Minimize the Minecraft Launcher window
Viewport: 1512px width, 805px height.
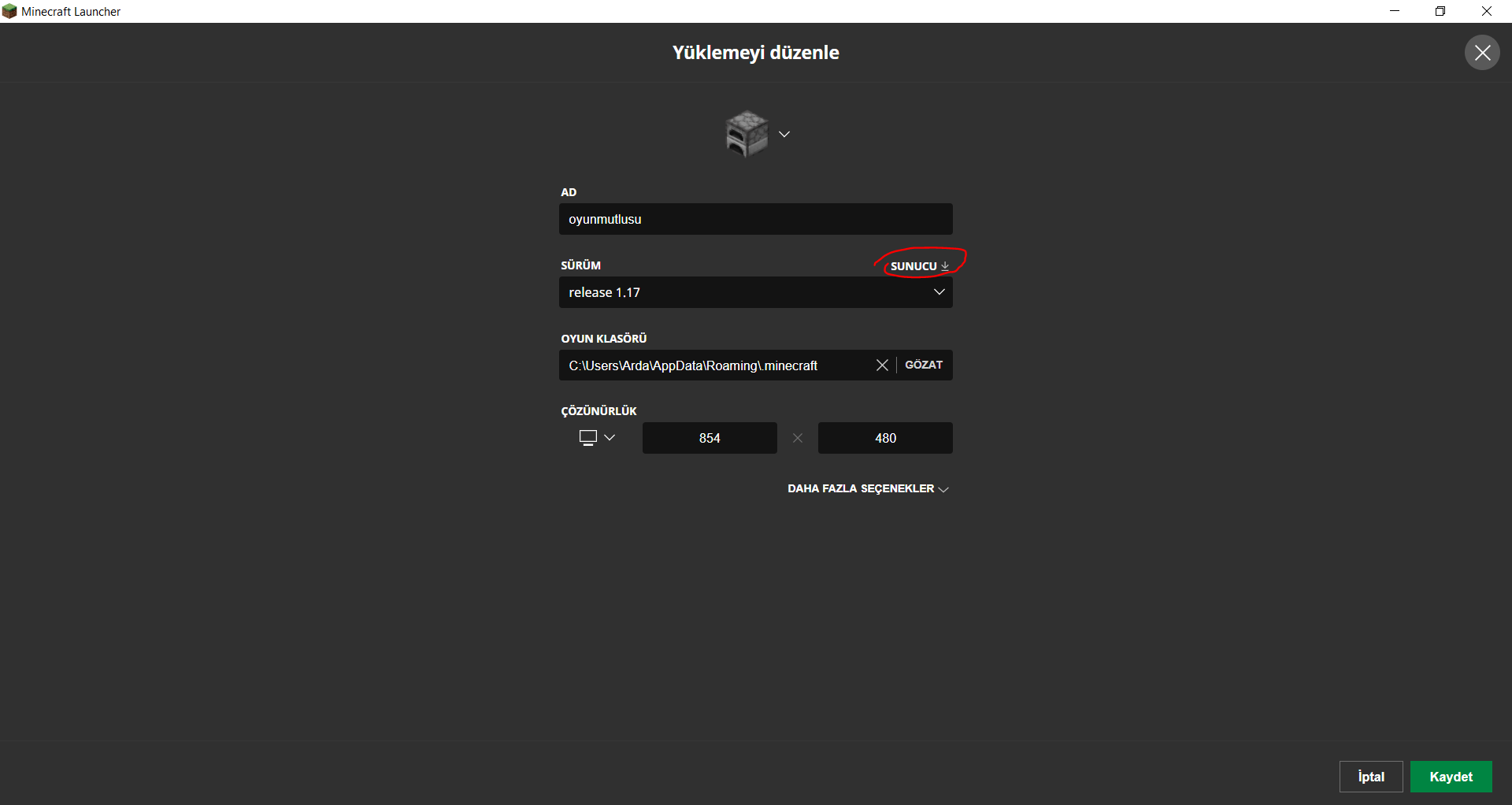pos(1395,11)
